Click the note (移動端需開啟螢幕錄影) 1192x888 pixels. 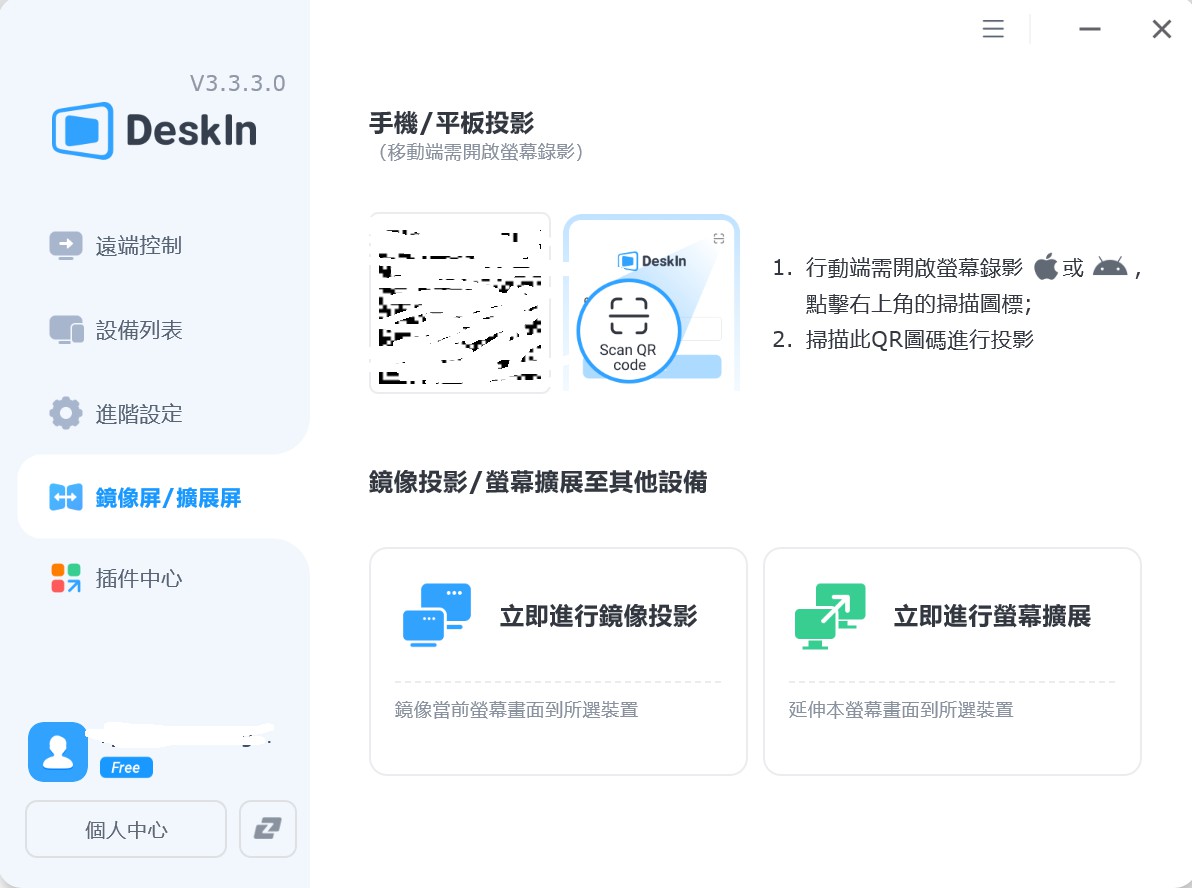click(480, 152)
